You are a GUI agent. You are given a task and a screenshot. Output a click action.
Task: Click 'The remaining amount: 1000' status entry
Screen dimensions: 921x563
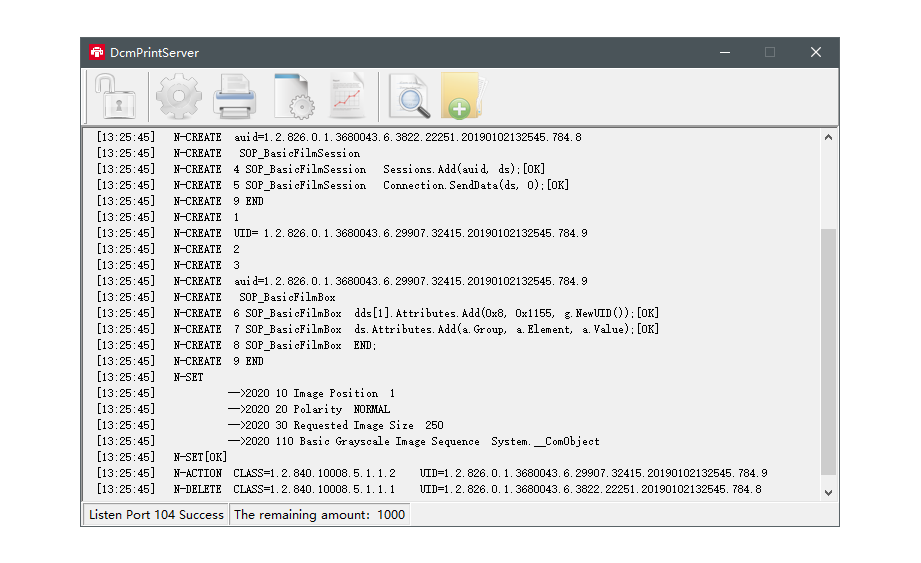click(x=320, y=515)
